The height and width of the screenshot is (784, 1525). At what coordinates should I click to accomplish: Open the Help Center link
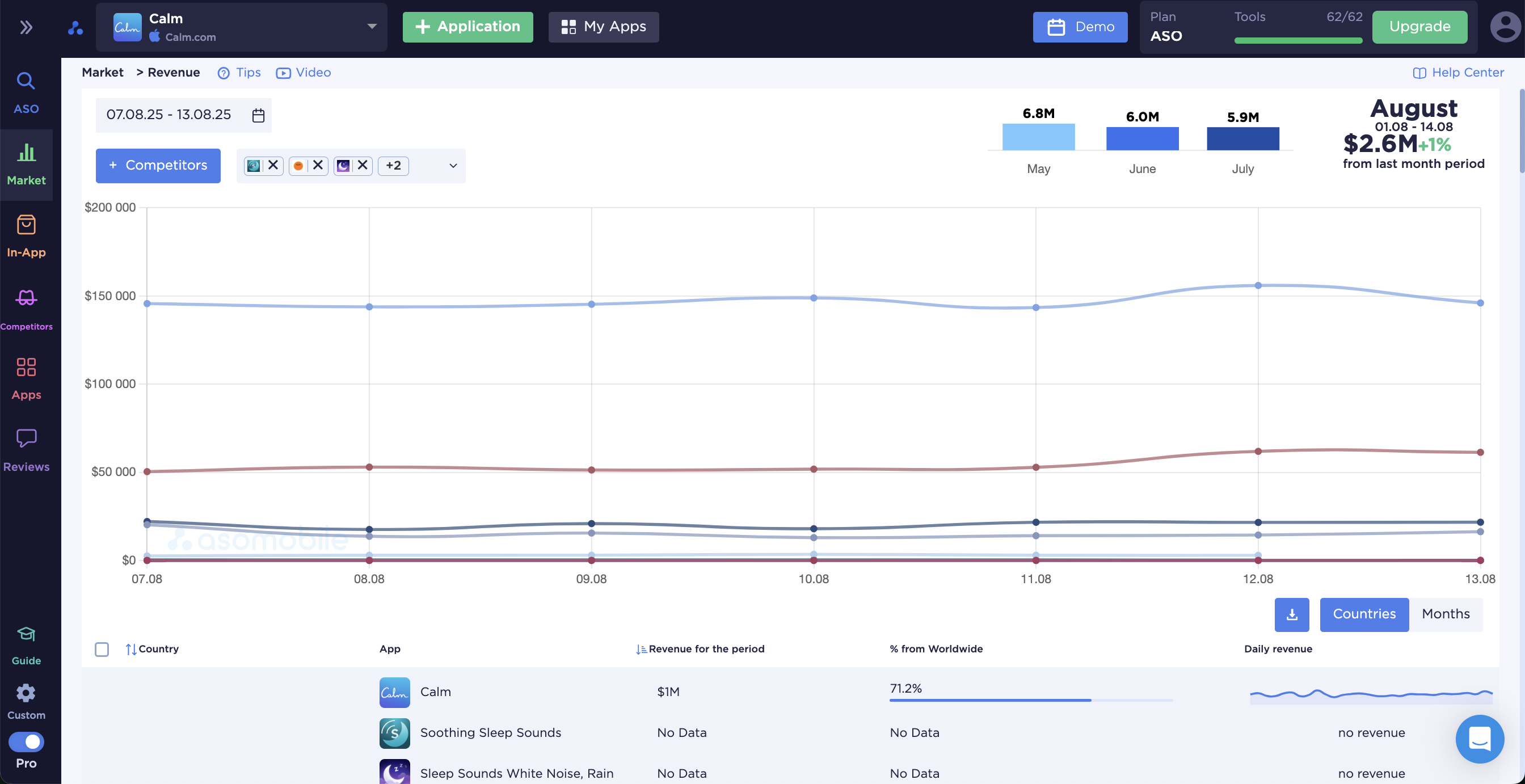tap(1458, 72)
